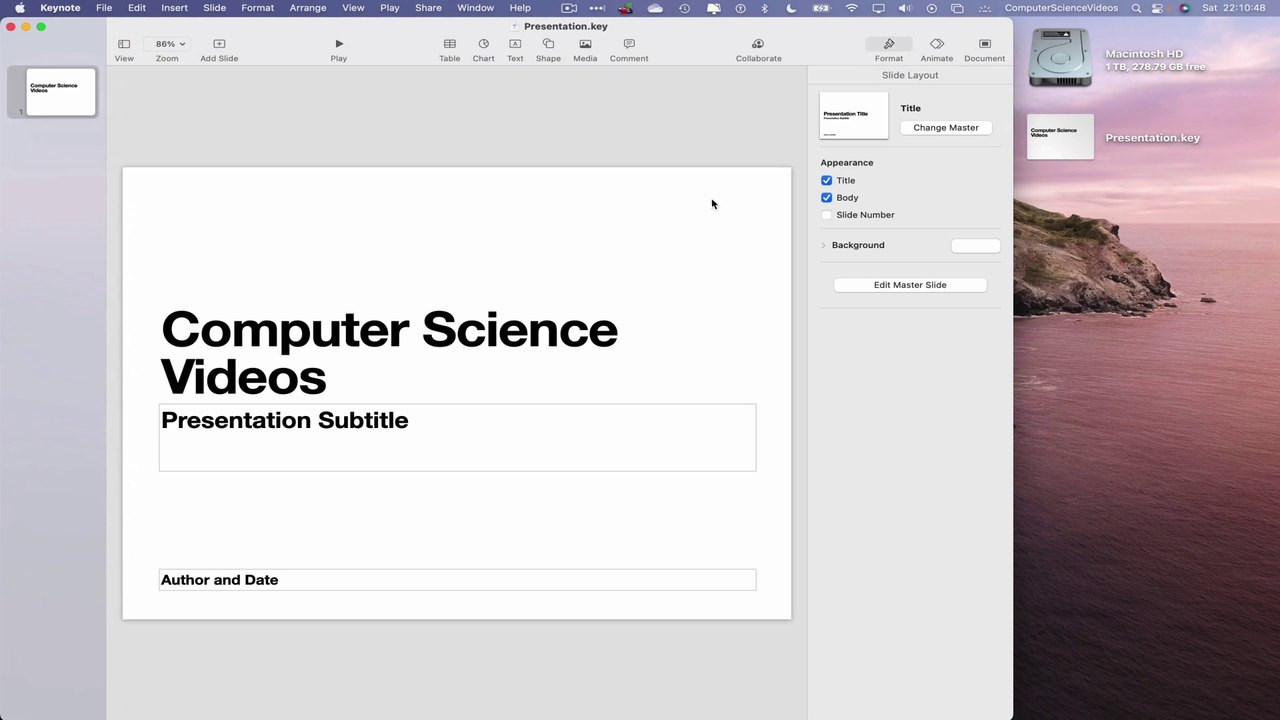Image resolution: width=1280 pixels, height=720 pixels.
Task: Click the Change Master button
Action: [946, 127]
